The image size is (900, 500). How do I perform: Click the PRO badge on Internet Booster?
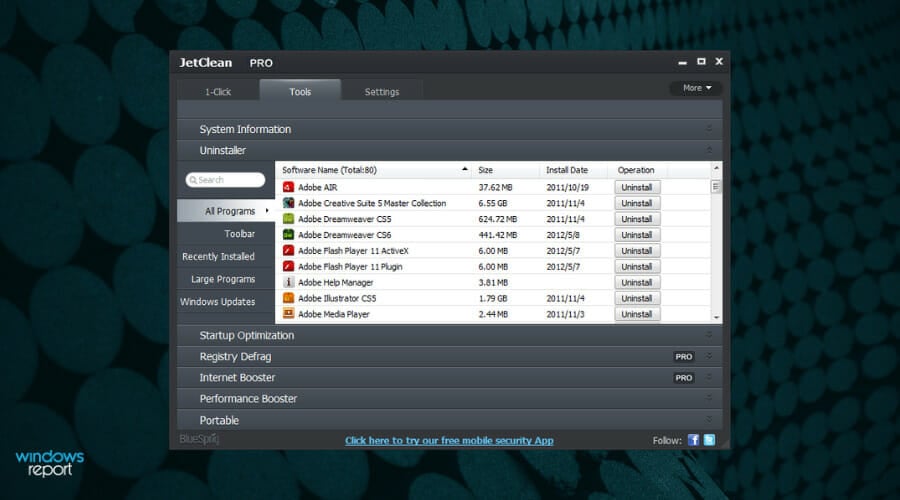click(684, 378)
